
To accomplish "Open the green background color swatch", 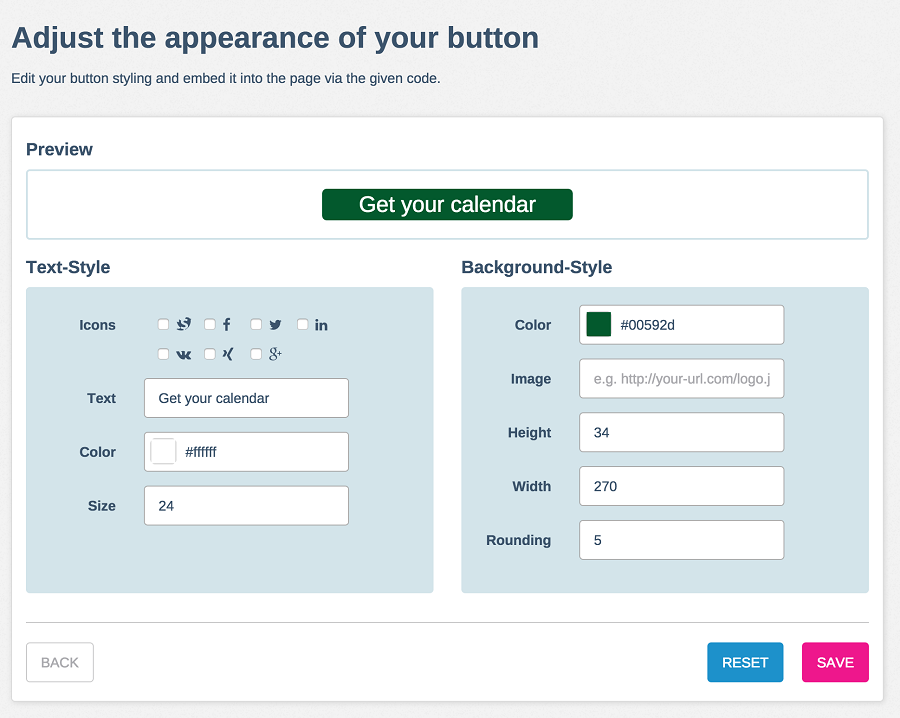I will pyautogui.click(x=599, y=324).
